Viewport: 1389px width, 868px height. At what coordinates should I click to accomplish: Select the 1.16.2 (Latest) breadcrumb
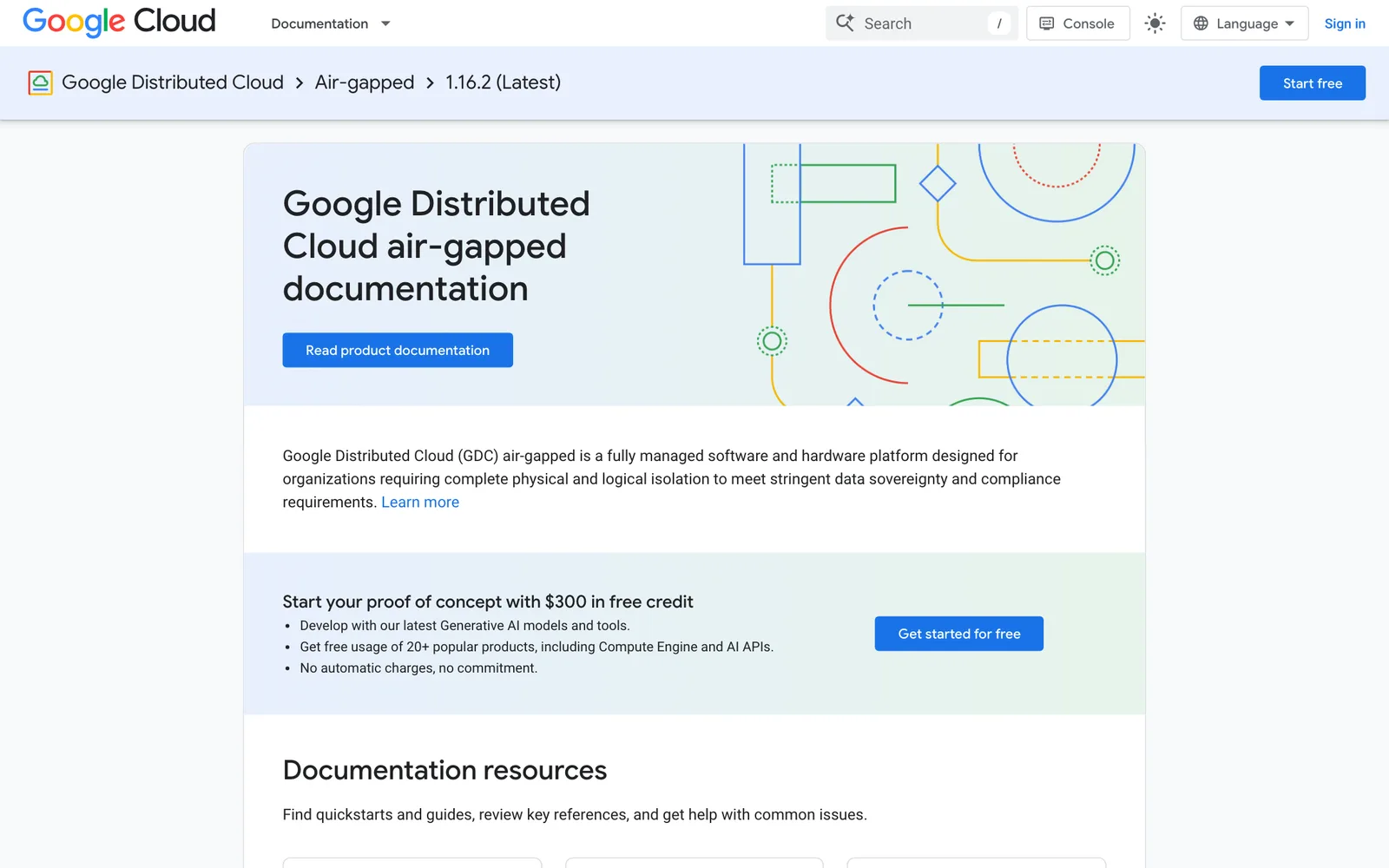coord(504,82)
